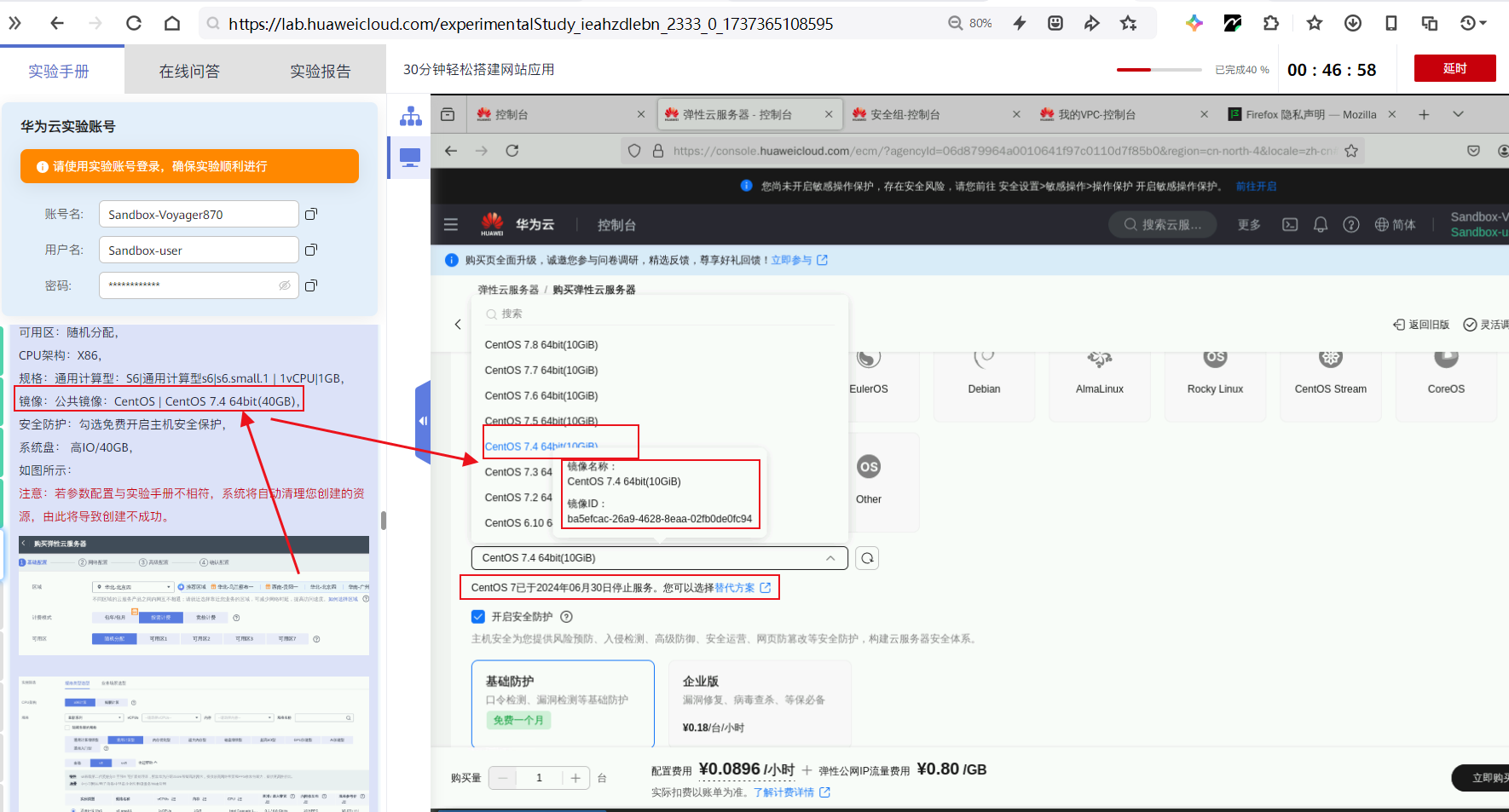Image resolution: width=1509 pixels, height=812 pixels.
Task: Open the outer browser extensions puzzle icon
Action: coord(1271,23)
